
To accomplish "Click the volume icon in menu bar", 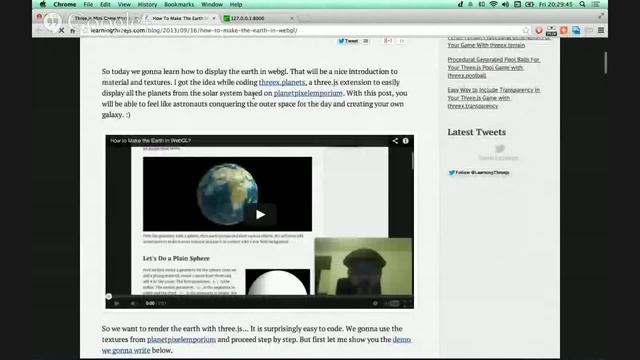I will tap(505, 4).
